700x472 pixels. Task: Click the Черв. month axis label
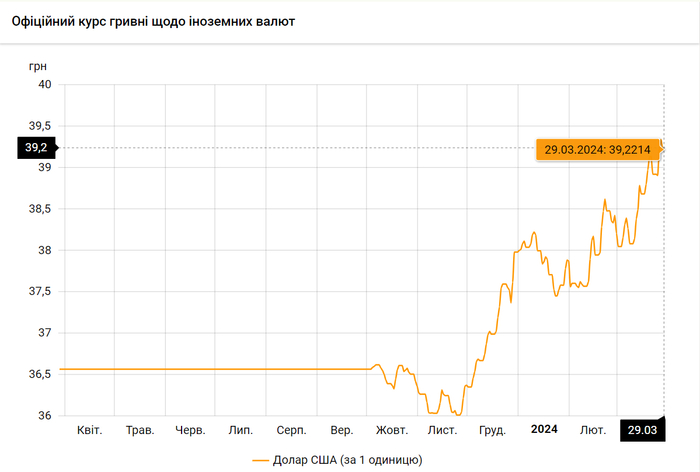point(190,430)
